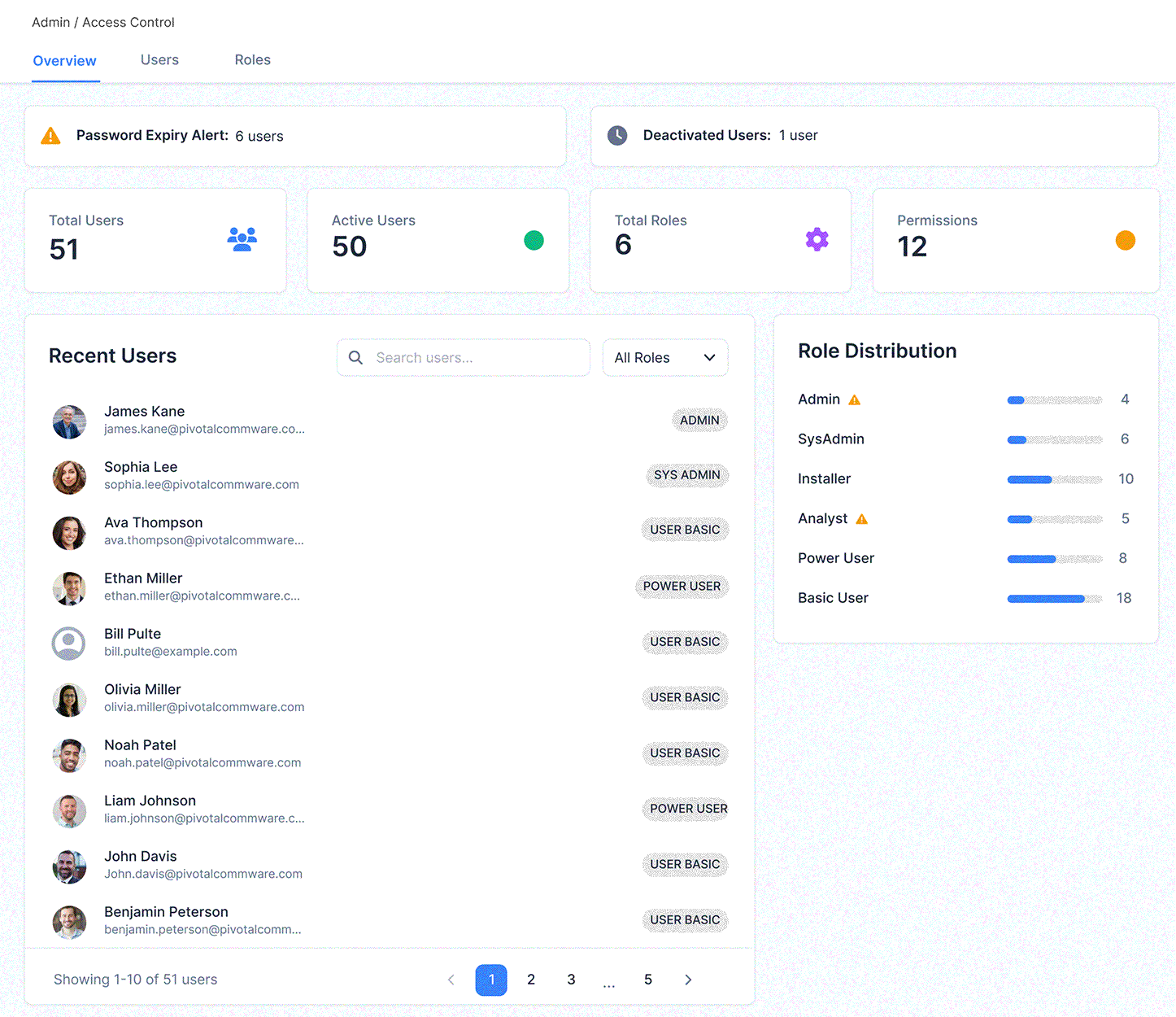
Task: Open Olivia Miller's avatar
Action: pyautogui.click(x=69, y=700)
